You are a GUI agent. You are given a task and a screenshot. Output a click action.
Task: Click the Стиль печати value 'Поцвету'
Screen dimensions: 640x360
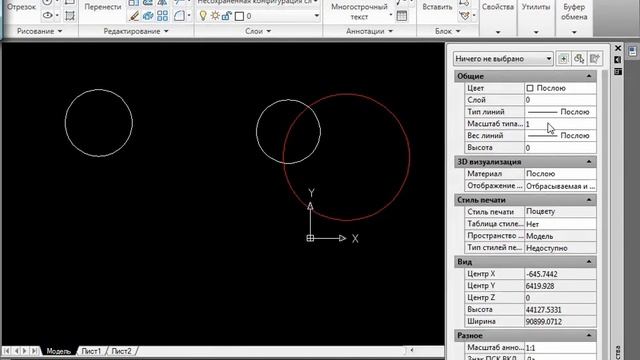tap(560, 212)
